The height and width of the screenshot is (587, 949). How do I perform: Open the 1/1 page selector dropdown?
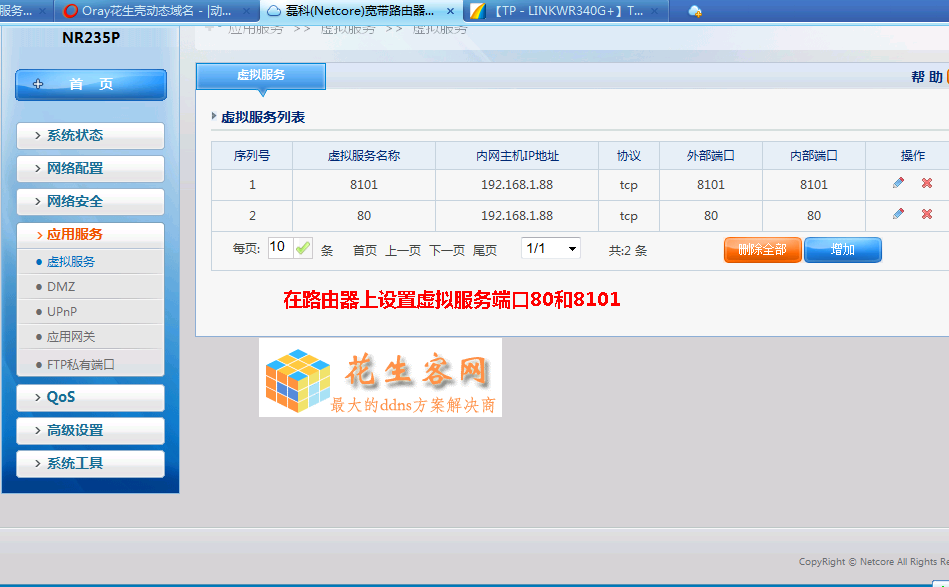tap(551, 248)
